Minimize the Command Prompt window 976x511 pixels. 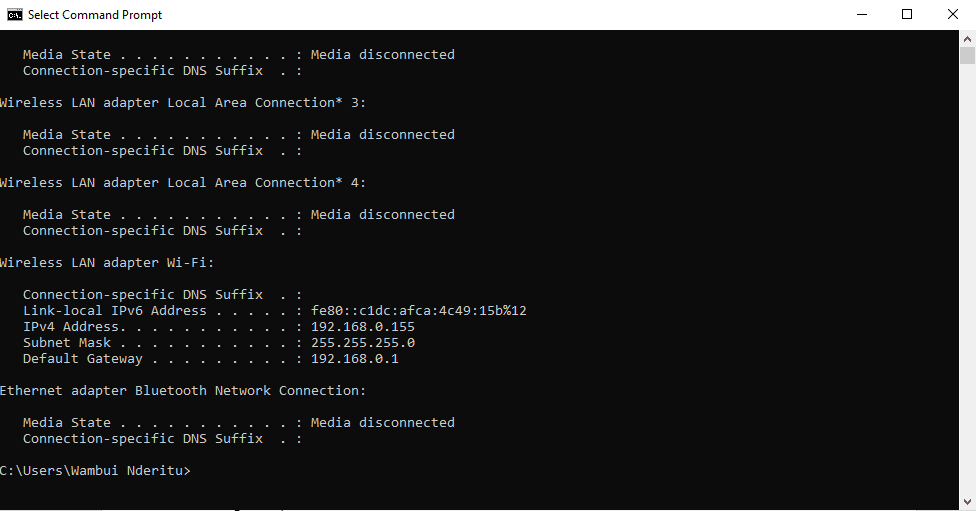coord(861,14)
